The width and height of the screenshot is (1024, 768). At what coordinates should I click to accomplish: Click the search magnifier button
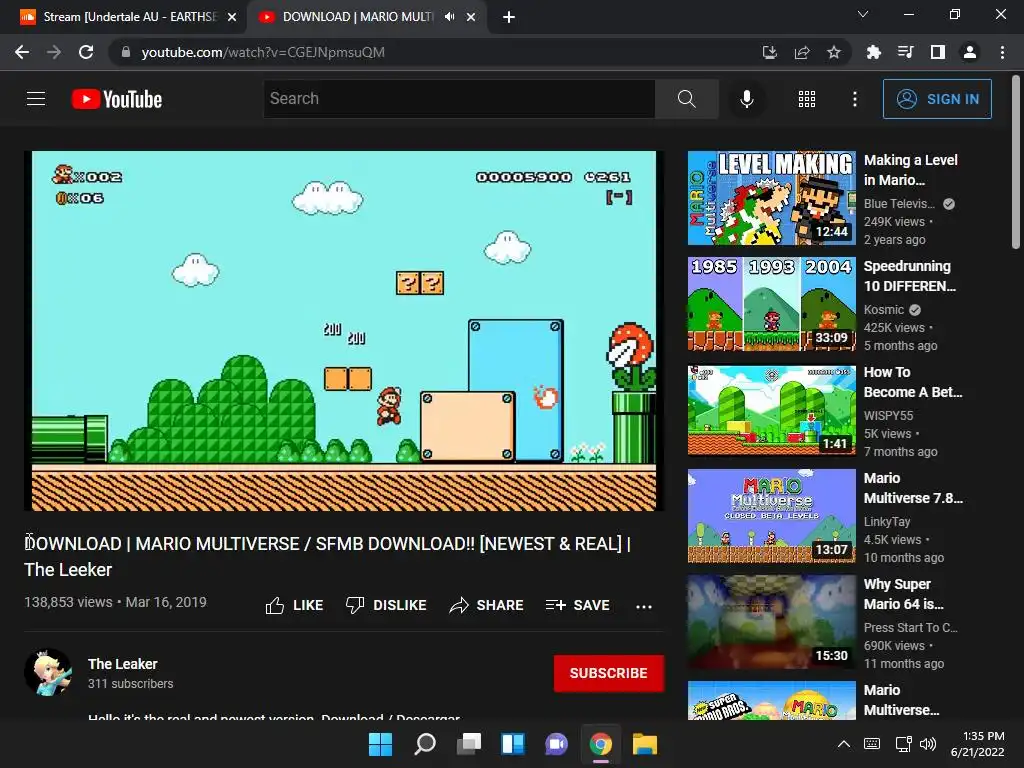pyautogui.click(x=686, y=99)
